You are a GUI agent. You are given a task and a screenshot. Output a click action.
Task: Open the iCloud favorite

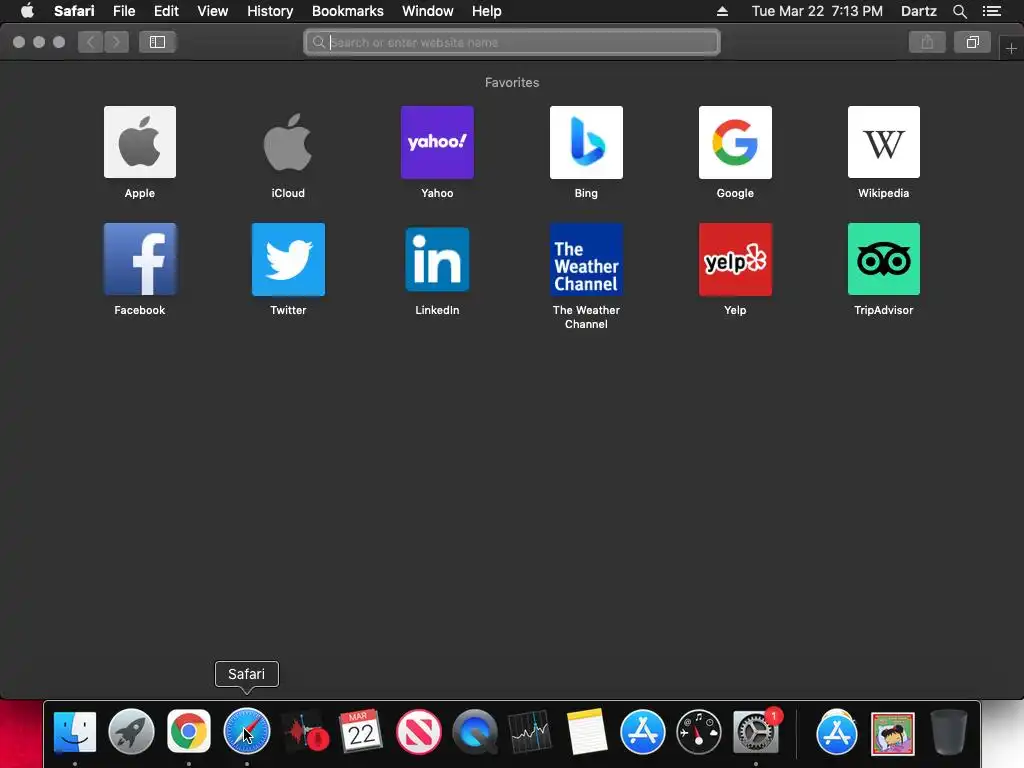[288, 142]
